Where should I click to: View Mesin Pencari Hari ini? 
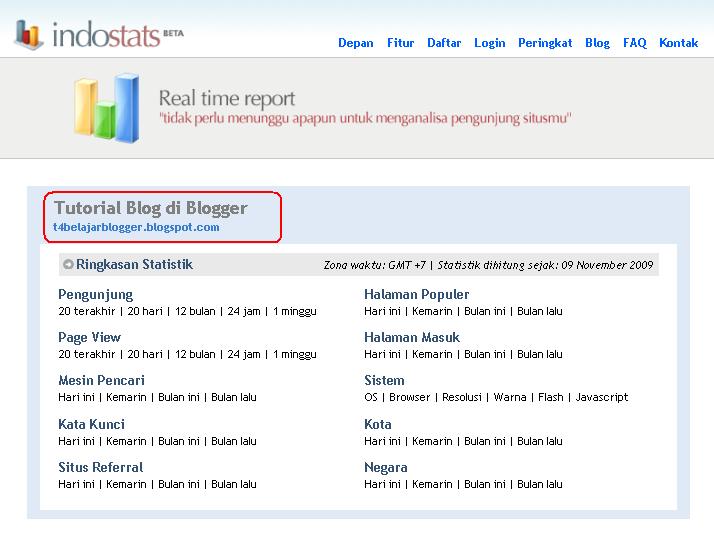(76, 397)
